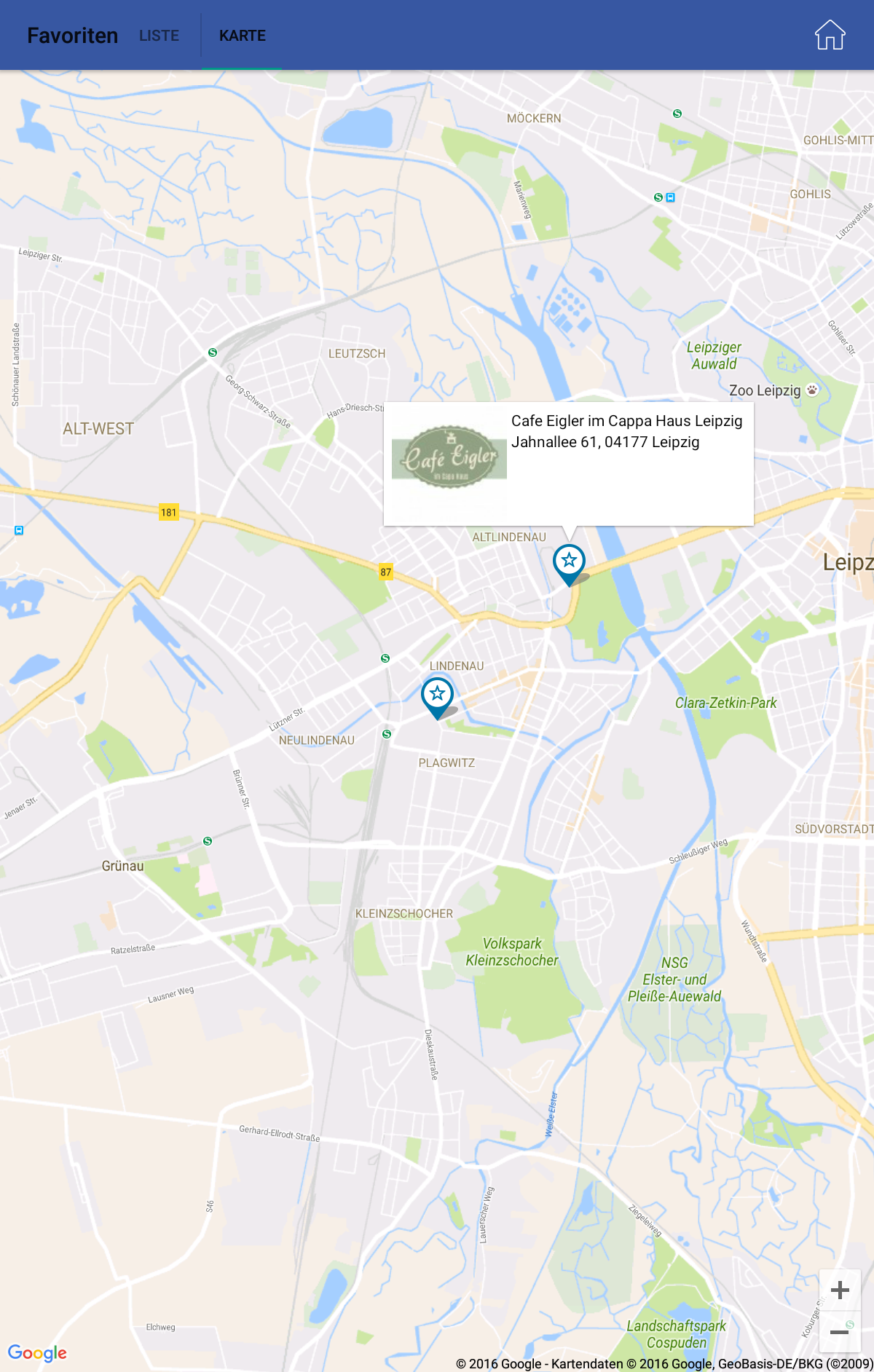874x1372 pixels.
Task: Zoom in with the plus button
Action: [840, 1290]
